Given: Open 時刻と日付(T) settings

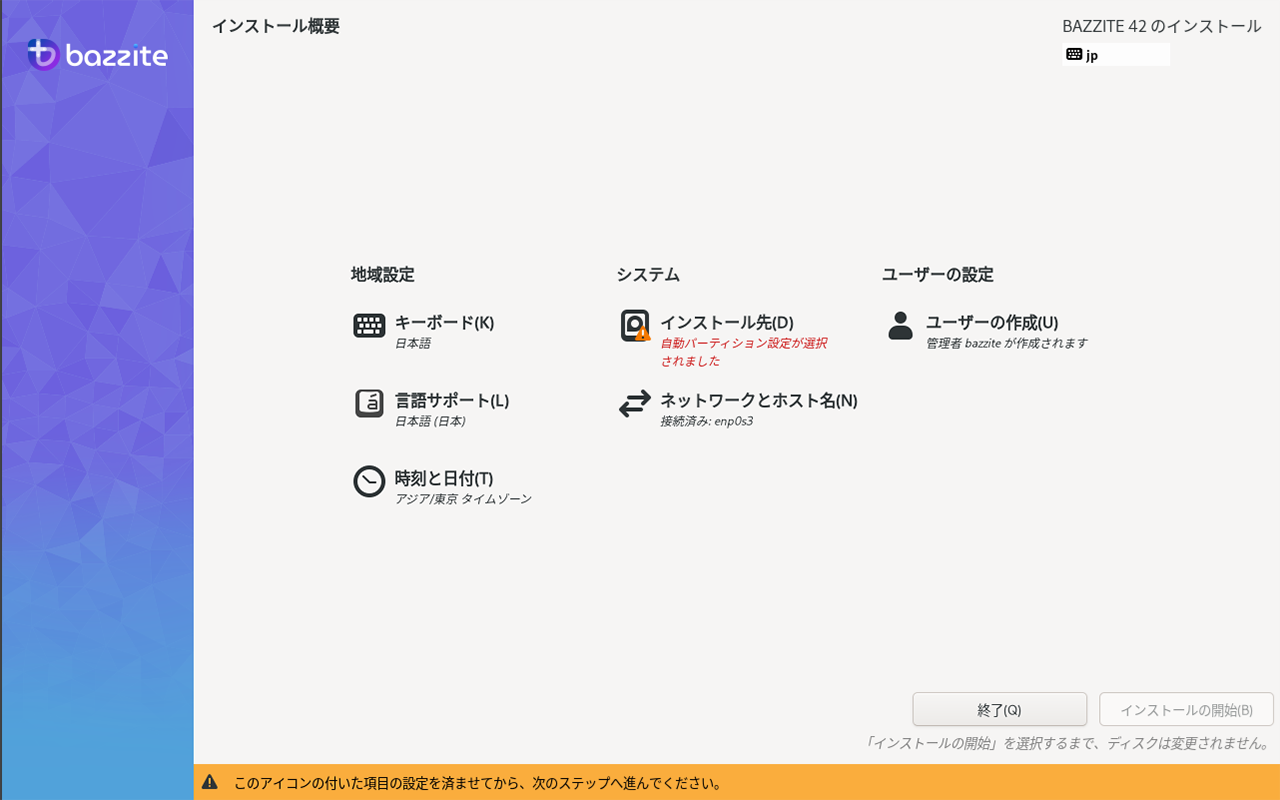Looking at the screenshot, I should coord(443,478).
